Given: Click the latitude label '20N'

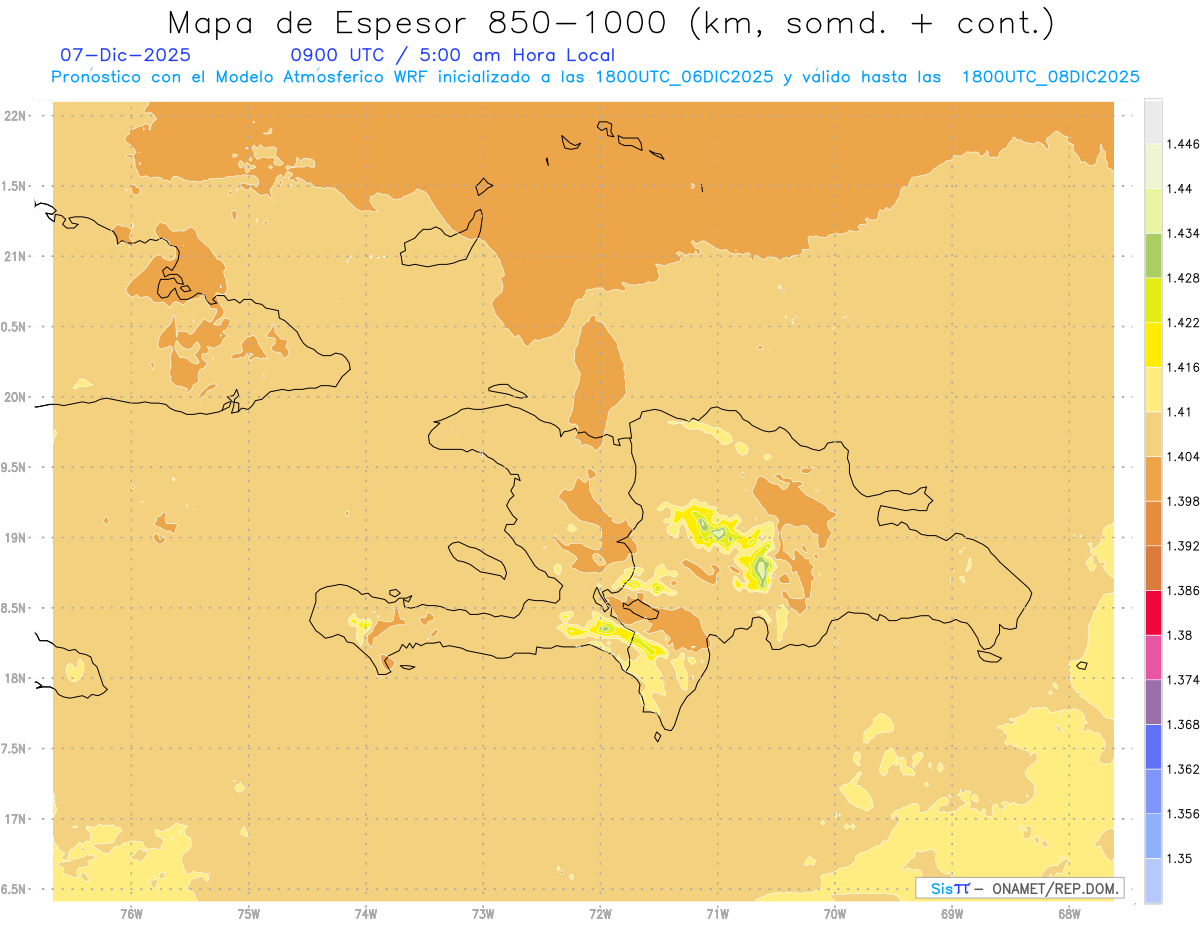Looking at the screenshot, I should [x=15, y=397].
